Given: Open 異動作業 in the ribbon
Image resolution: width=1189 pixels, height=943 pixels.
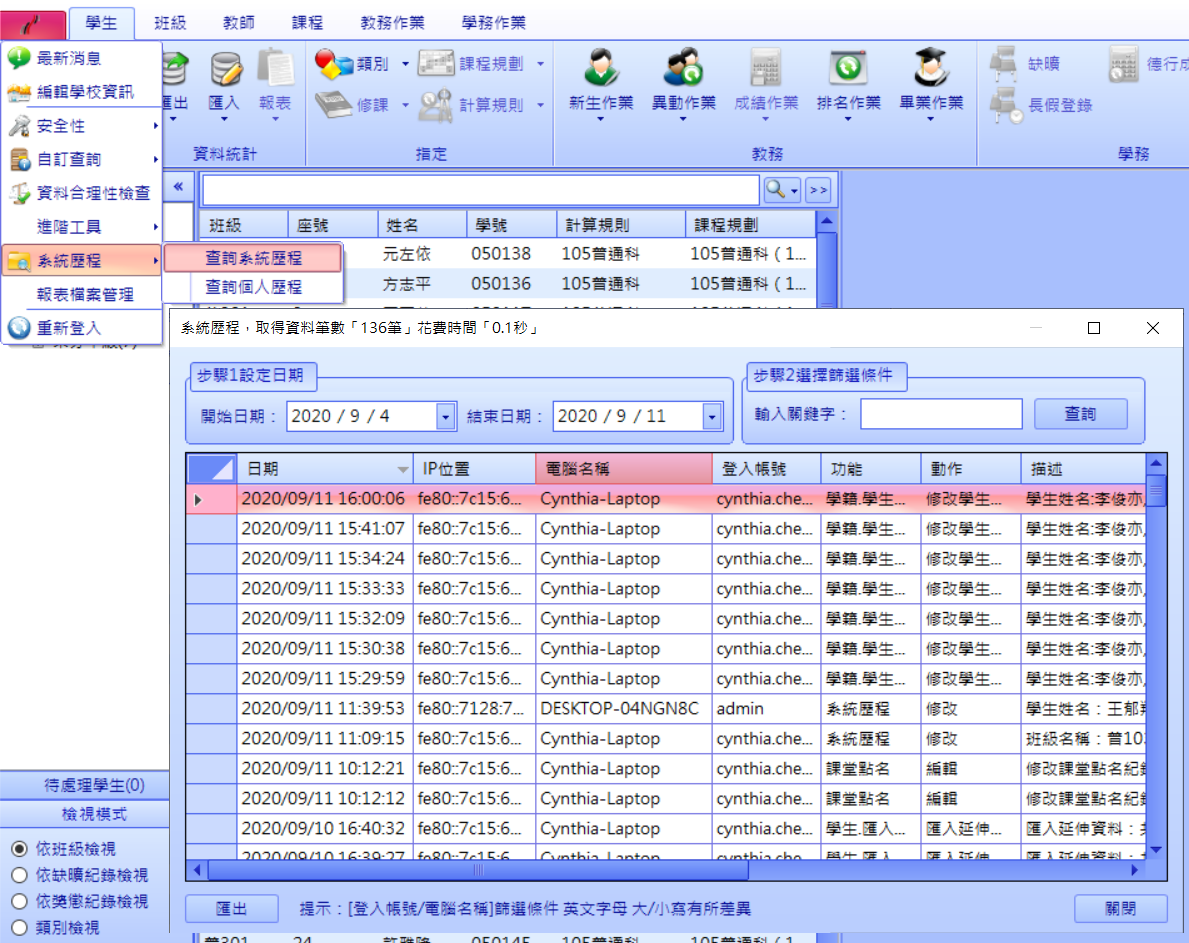Looking at the screenshot, I should point(683,84).
